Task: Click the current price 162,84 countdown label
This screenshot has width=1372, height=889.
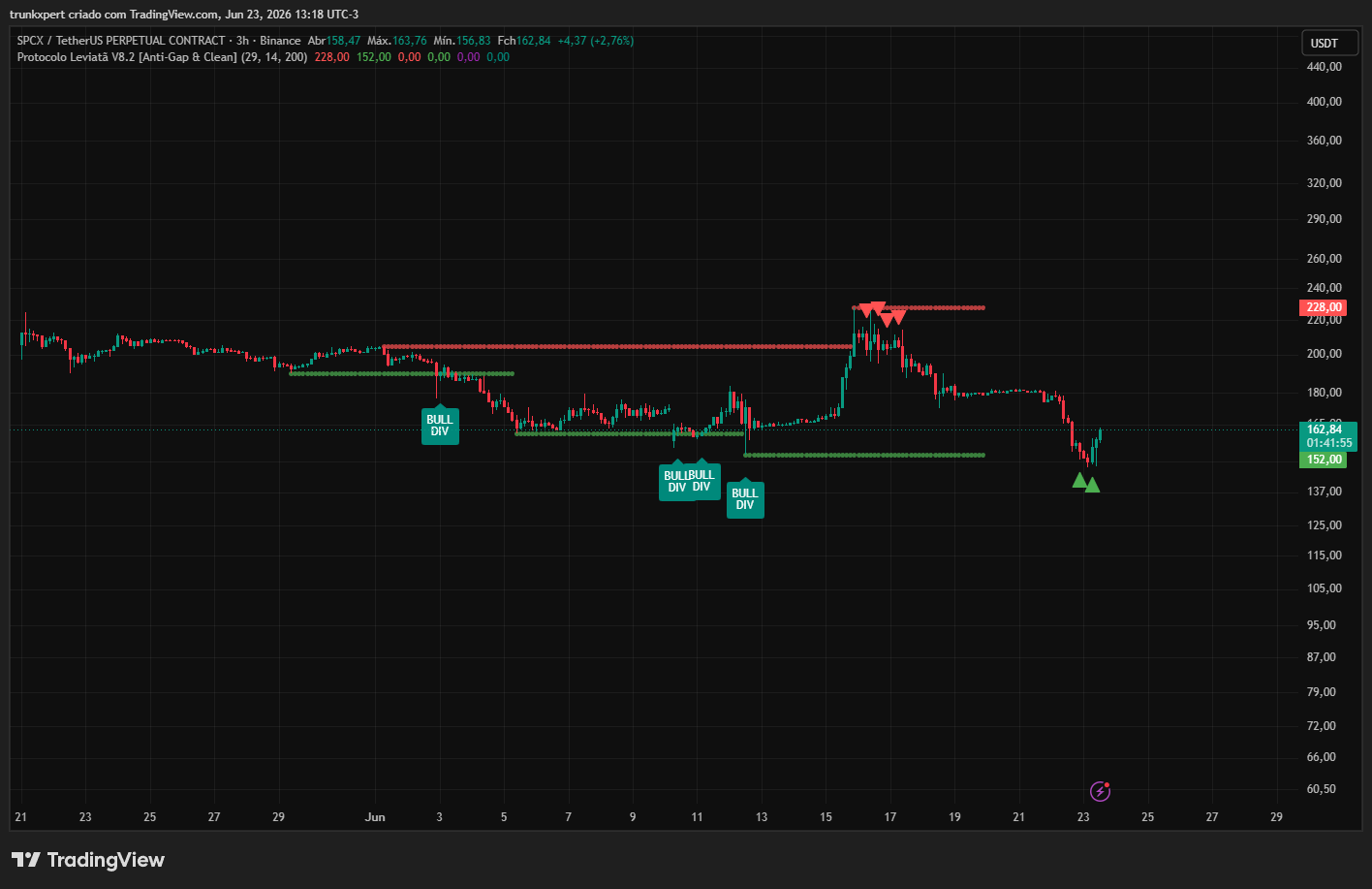Action: tap(1327, 435)
